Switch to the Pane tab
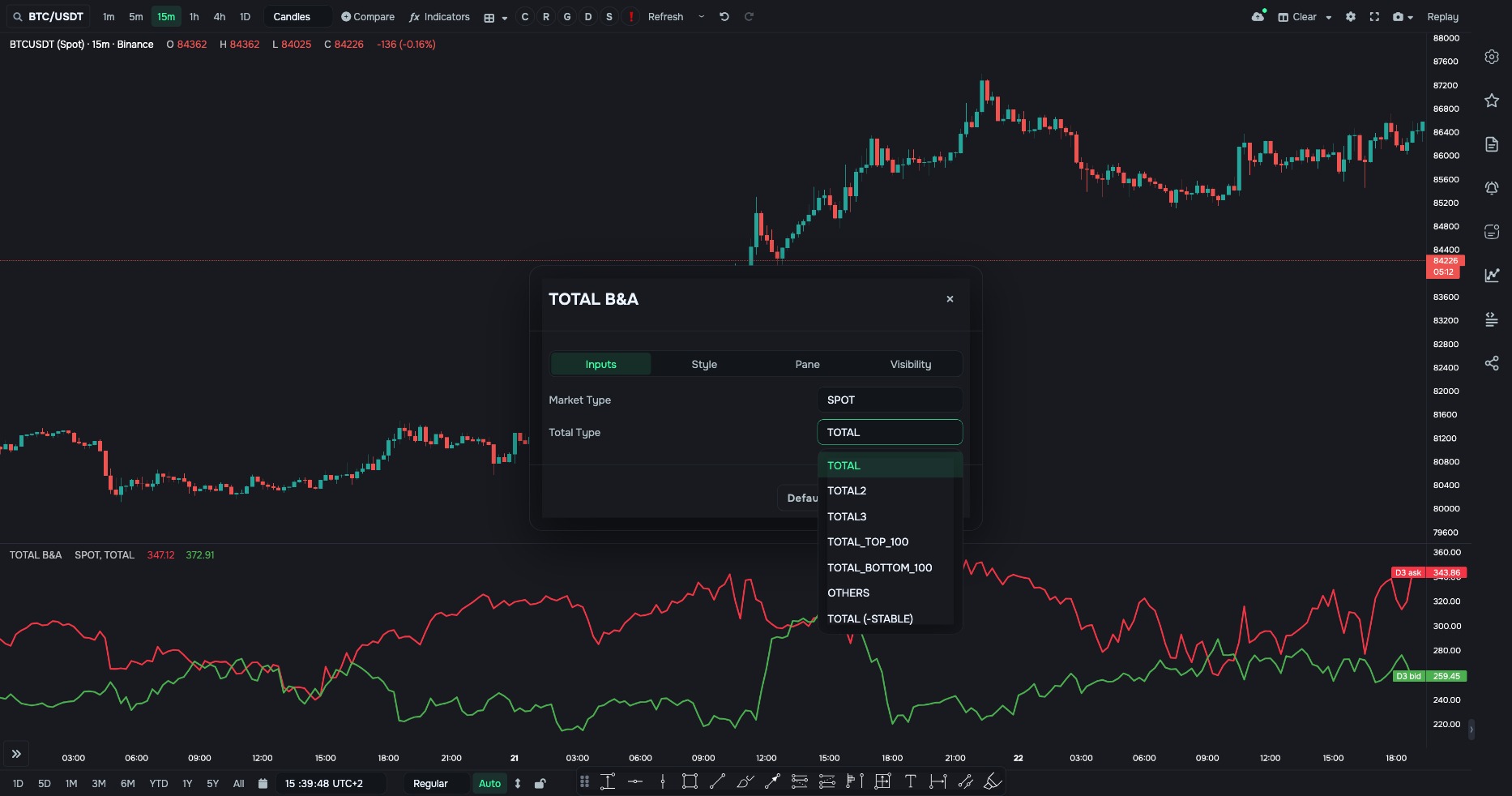The width and height of the screenshot is (1512, 796). coord(807,364)
